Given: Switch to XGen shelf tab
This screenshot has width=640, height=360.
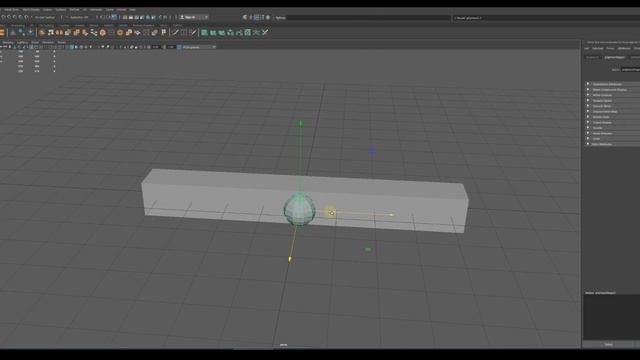Looking at the screenshot, I should pyautogui.click(x=163, y=25).
